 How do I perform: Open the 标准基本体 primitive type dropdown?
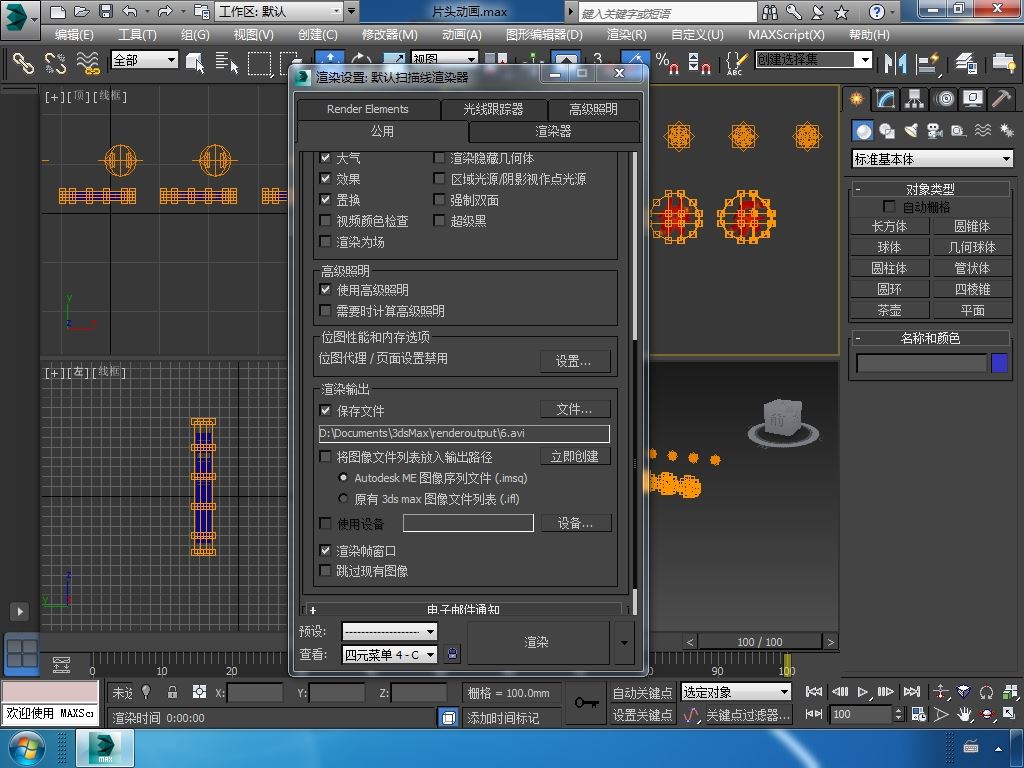(x=932, y=159)
